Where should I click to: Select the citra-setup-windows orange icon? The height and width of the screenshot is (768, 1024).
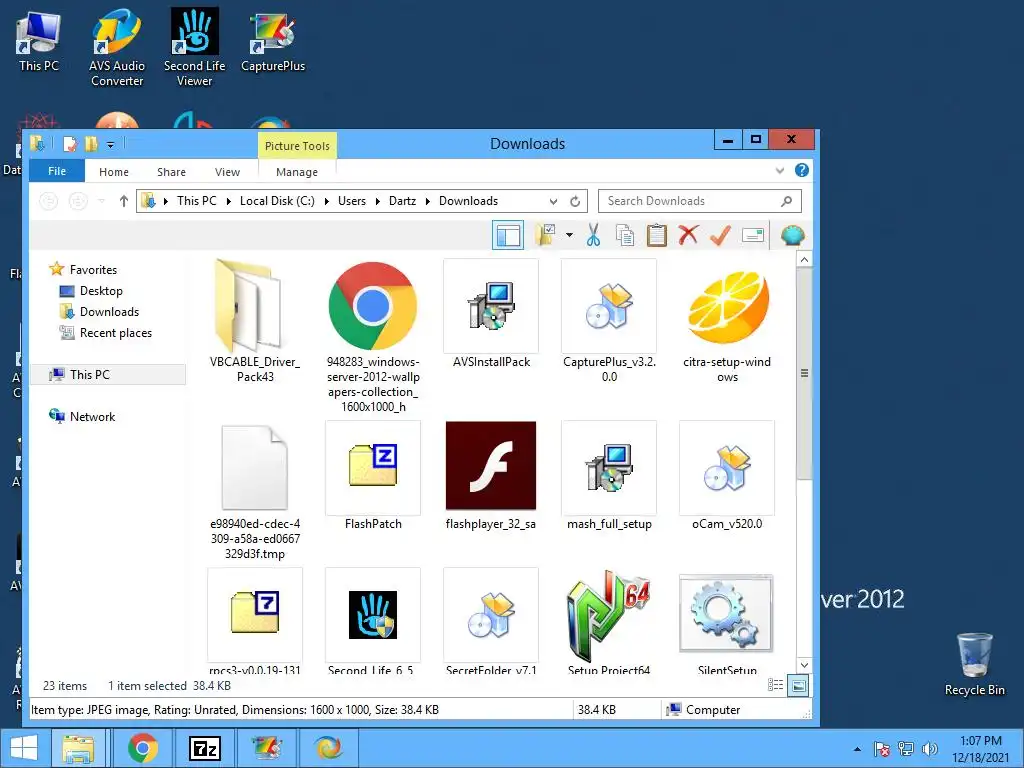tap(727, 321)
